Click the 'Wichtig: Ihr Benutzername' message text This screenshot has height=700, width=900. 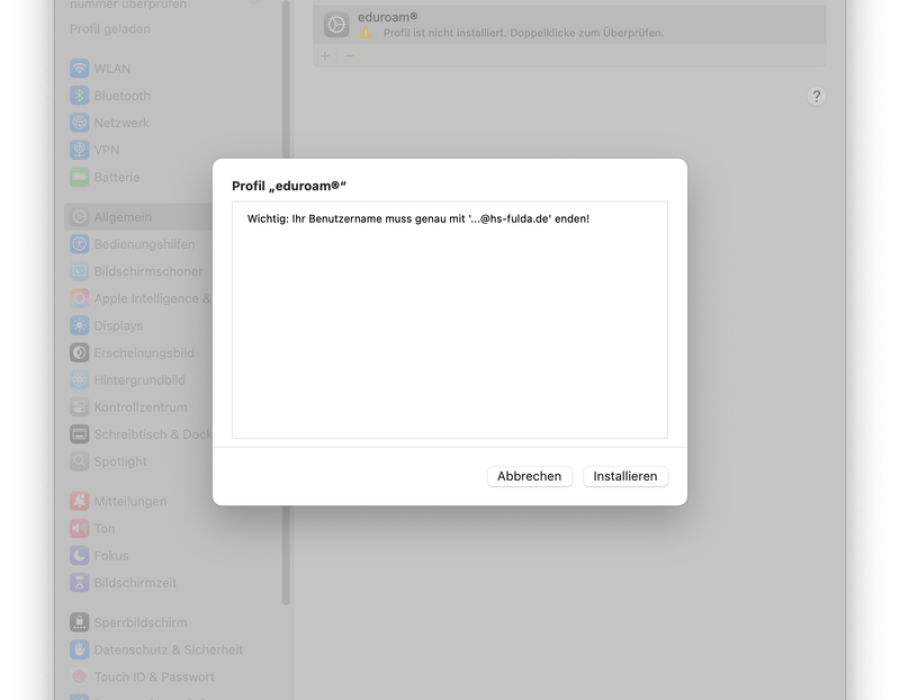click(418, 219)
